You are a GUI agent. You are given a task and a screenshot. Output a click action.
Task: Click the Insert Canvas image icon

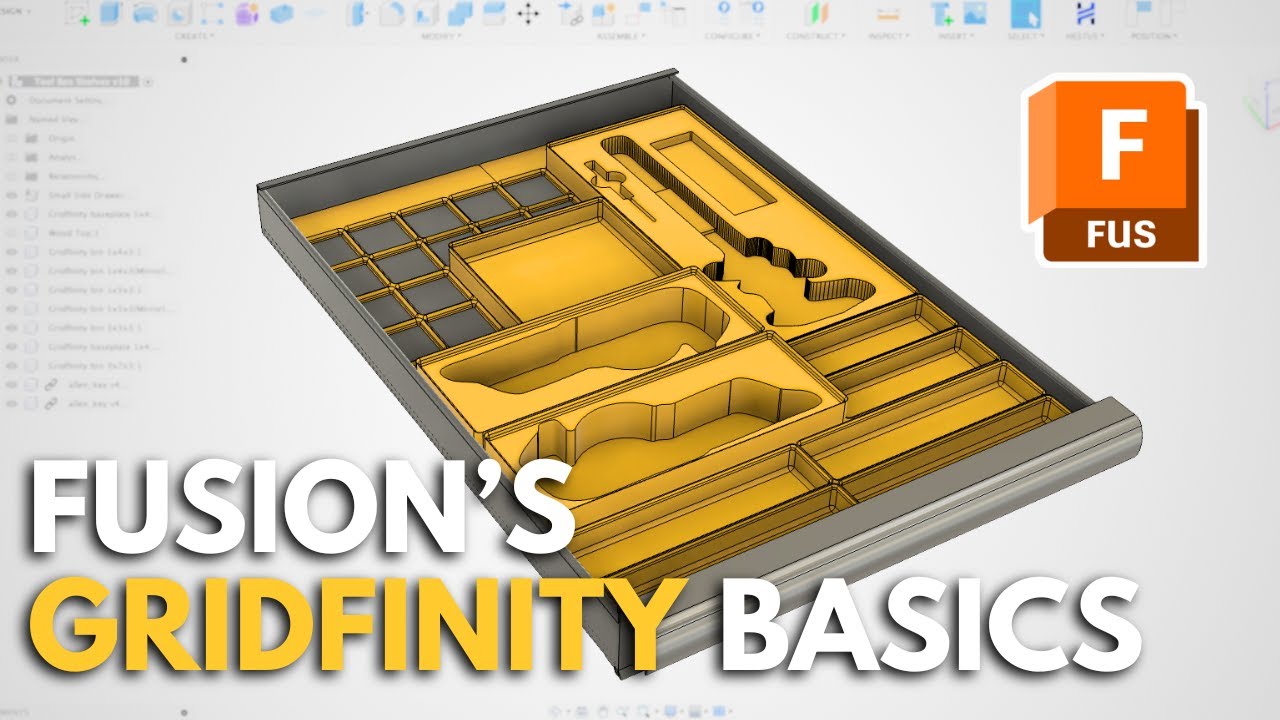pyautogui.click(x=974, y=13)
